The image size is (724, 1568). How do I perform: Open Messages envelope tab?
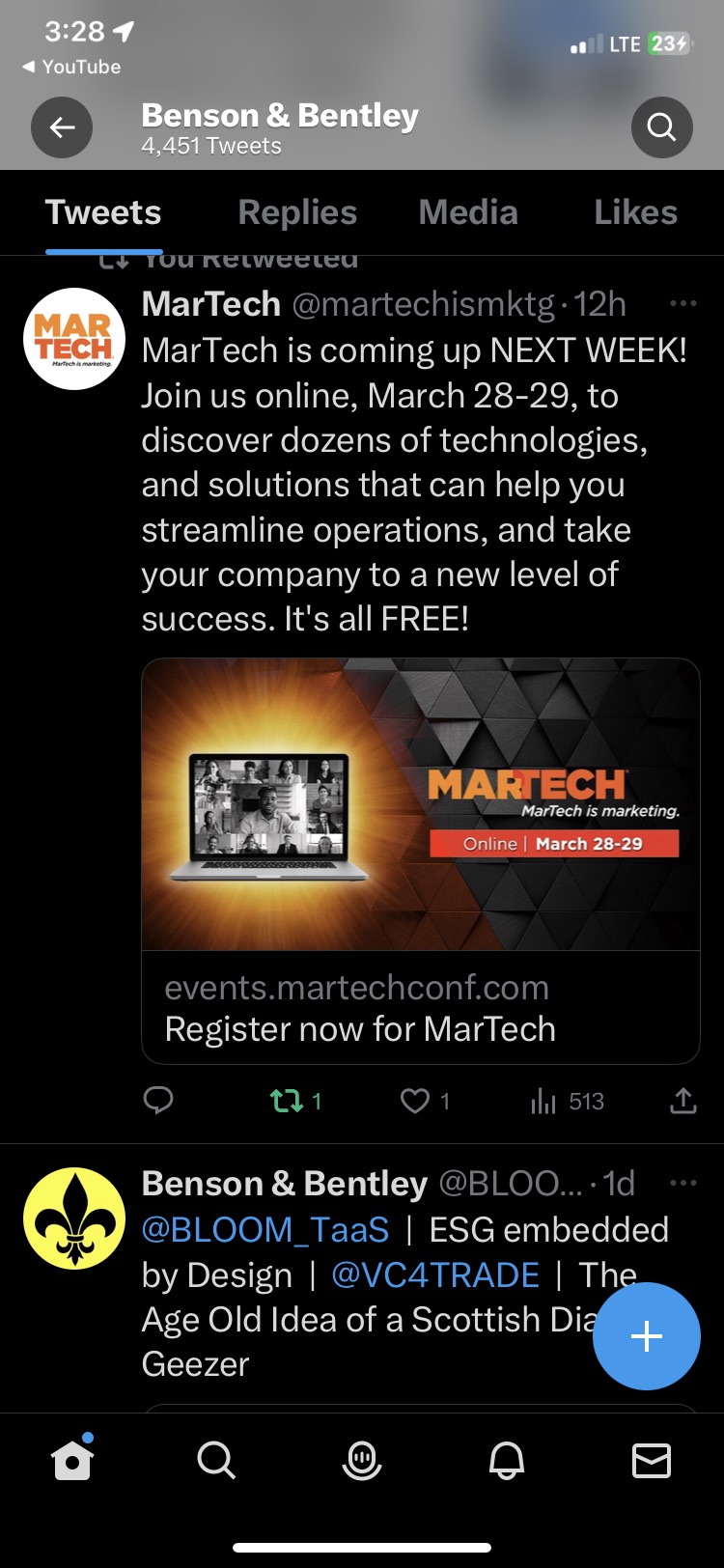[652, 1461]
